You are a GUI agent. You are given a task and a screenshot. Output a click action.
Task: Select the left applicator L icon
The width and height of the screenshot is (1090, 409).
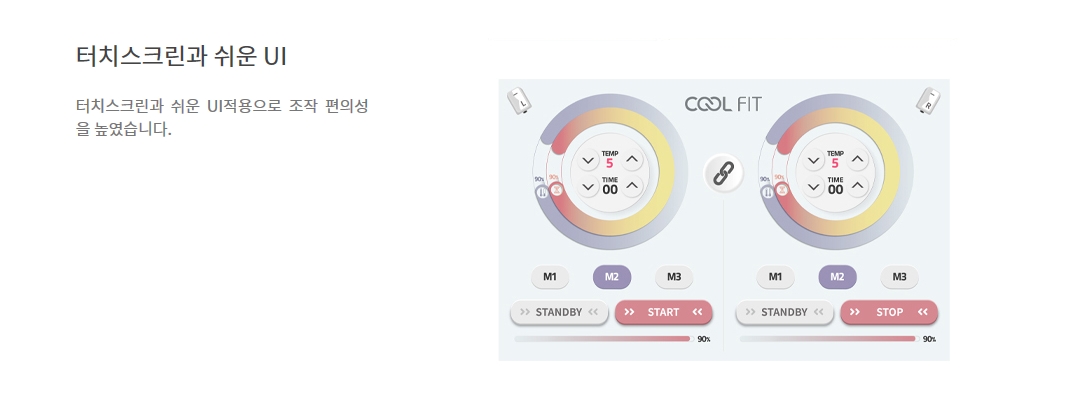click(x=519, y=100)
